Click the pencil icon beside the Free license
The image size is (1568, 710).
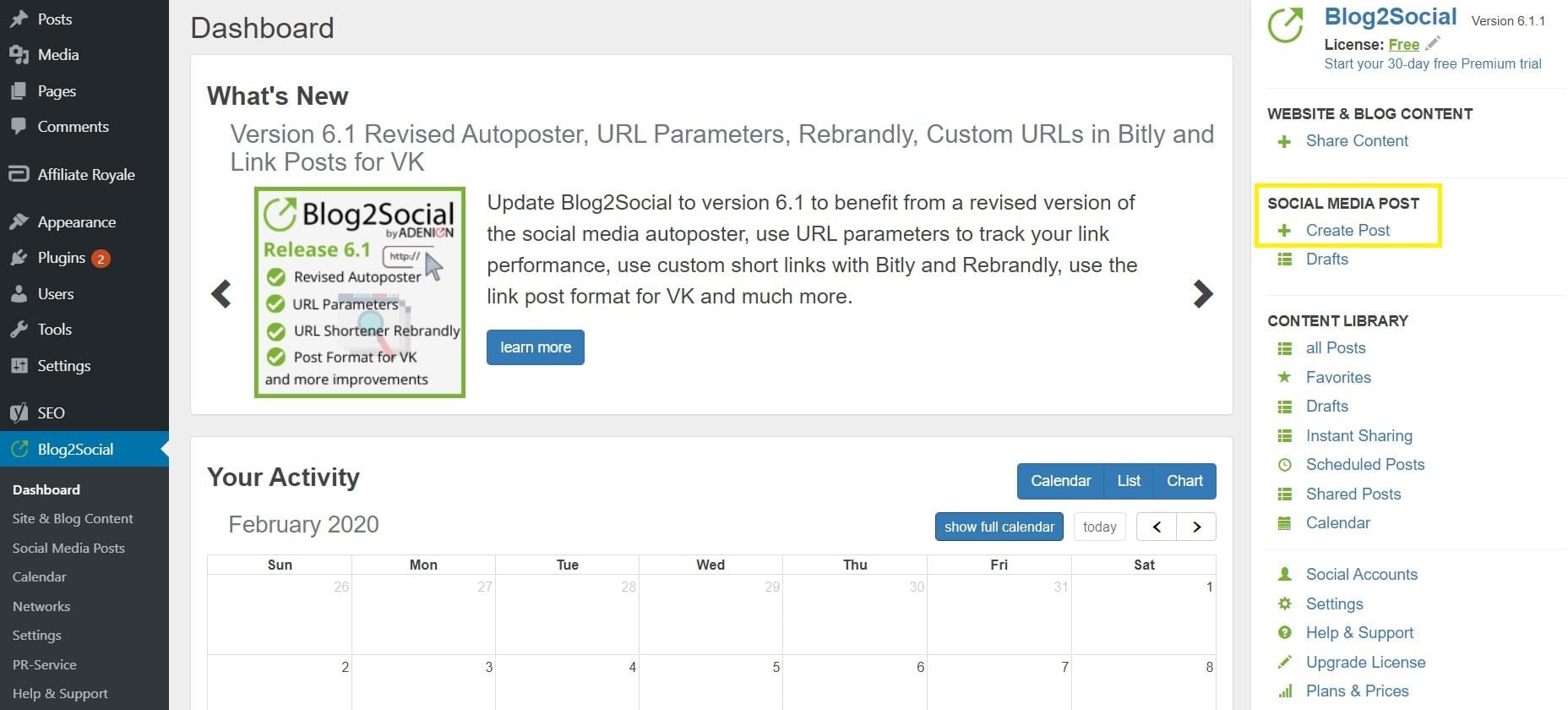(x=1433, y=44)
